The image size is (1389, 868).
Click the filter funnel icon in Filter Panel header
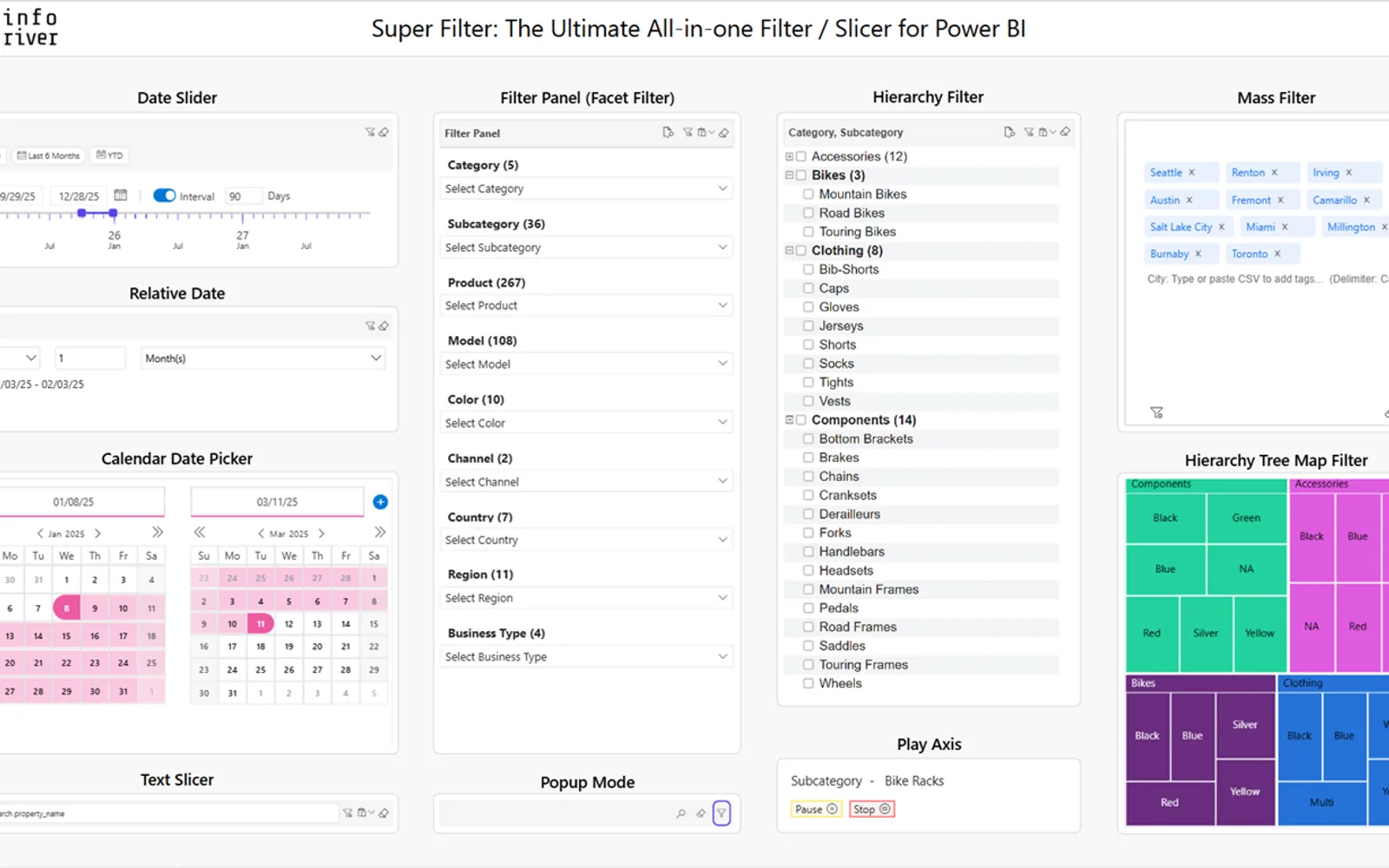tap(688, 133)
